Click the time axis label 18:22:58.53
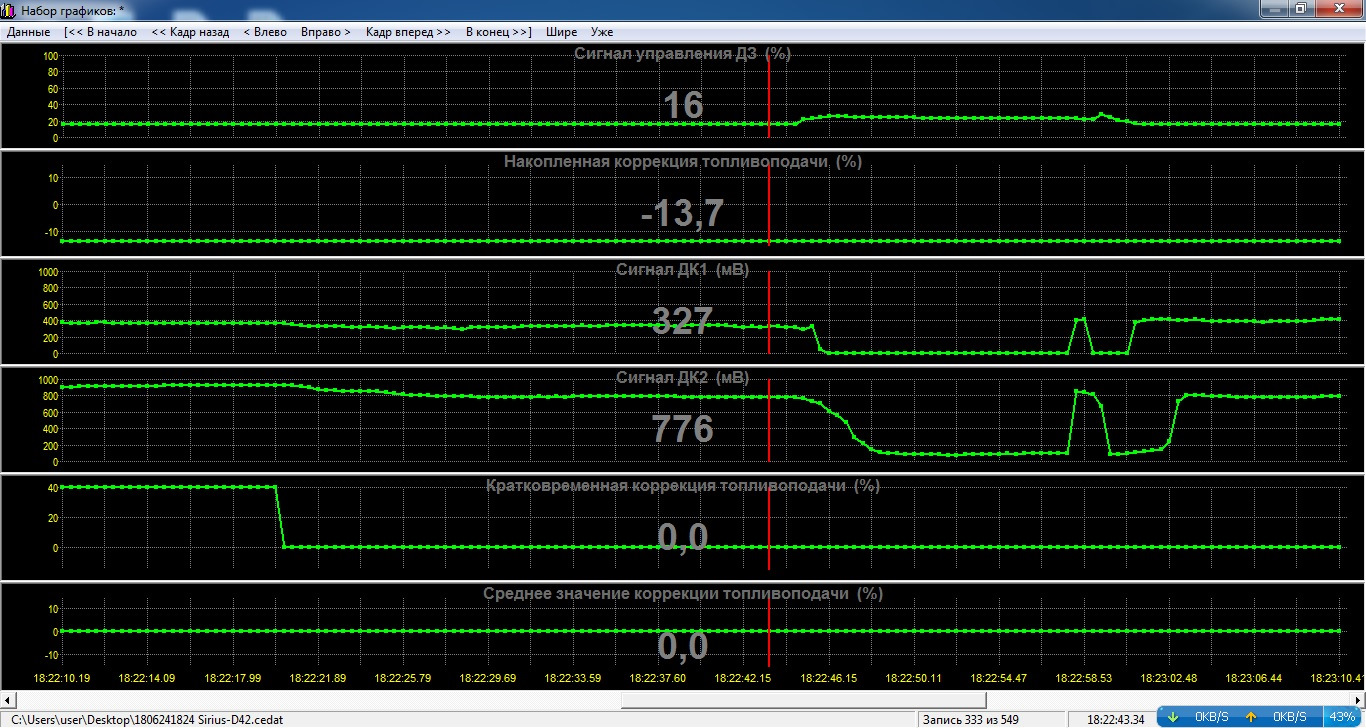The width and height of the screenshot is (1366, 728). click(1084, 678)
